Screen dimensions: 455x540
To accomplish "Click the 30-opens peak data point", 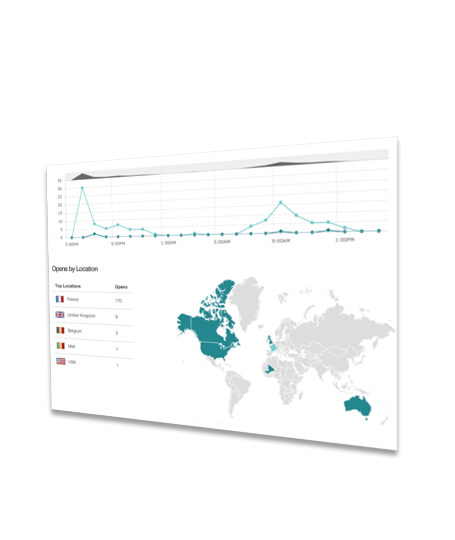I will tap(82, 188).
